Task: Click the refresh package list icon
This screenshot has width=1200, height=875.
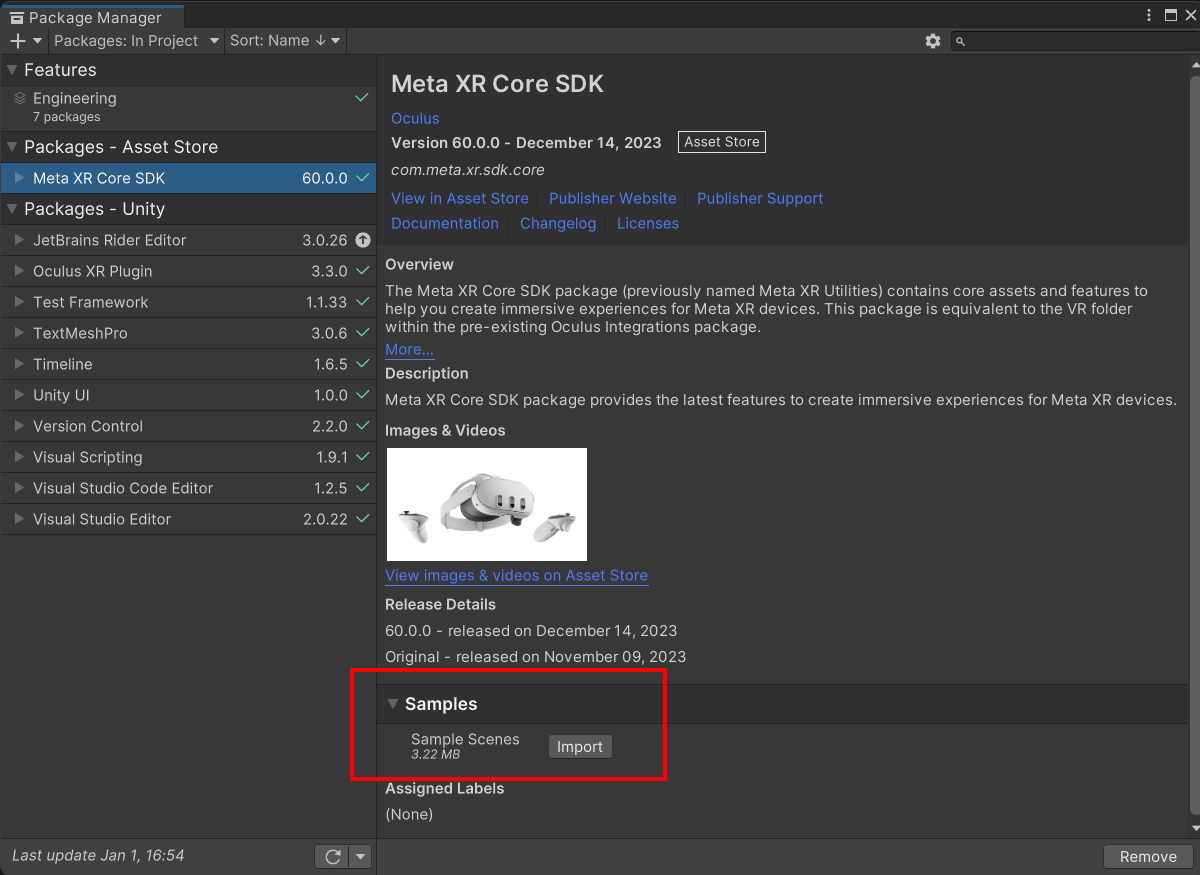Action: [x=333, y=857]
